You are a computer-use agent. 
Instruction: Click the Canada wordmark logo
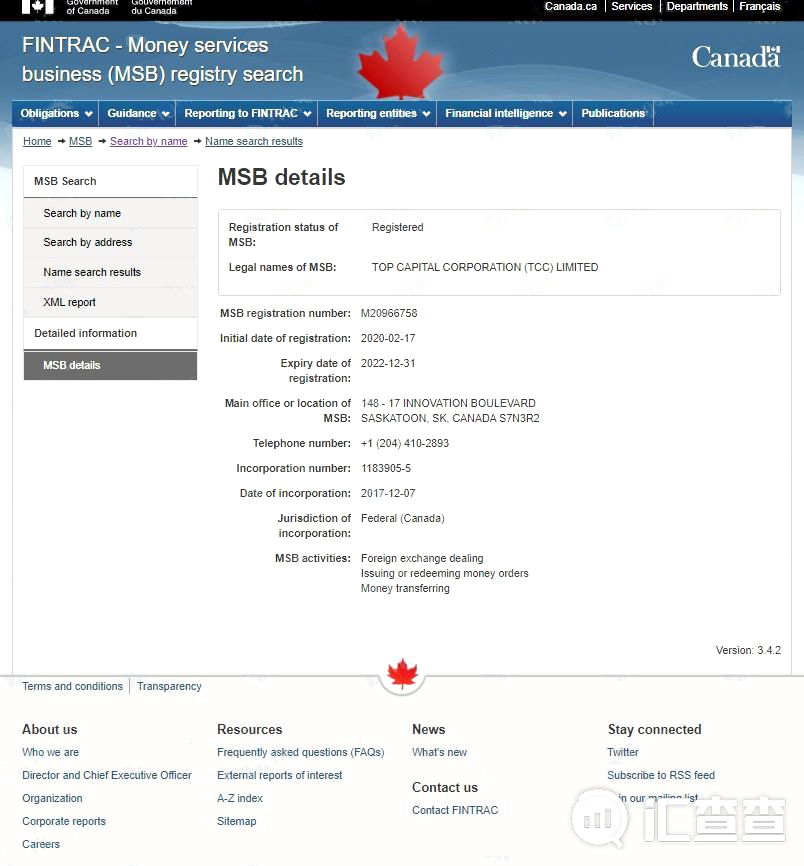(x=736, y=57)
